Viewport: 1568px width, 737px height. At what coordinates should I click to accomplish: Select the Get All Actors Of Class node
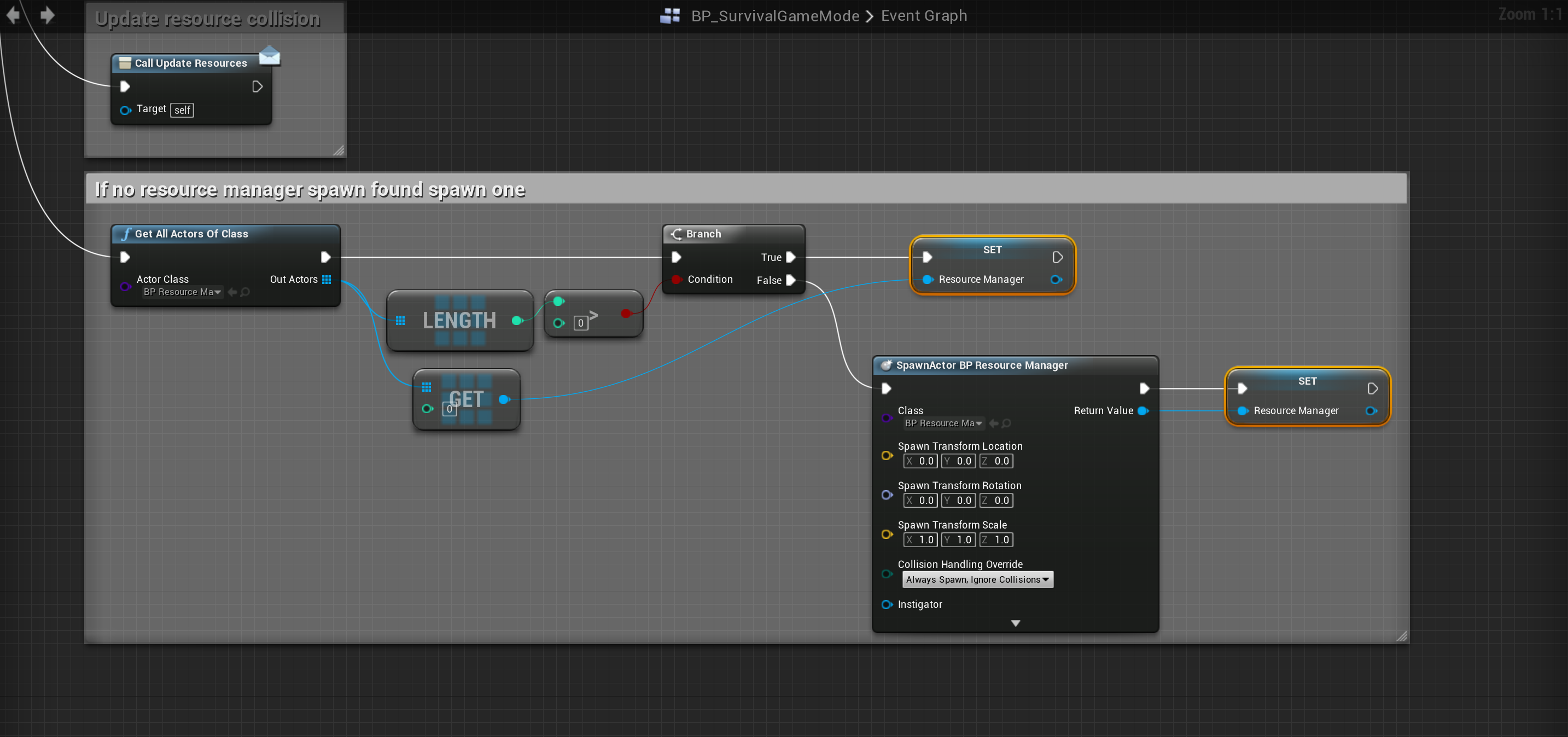(191, 234)
